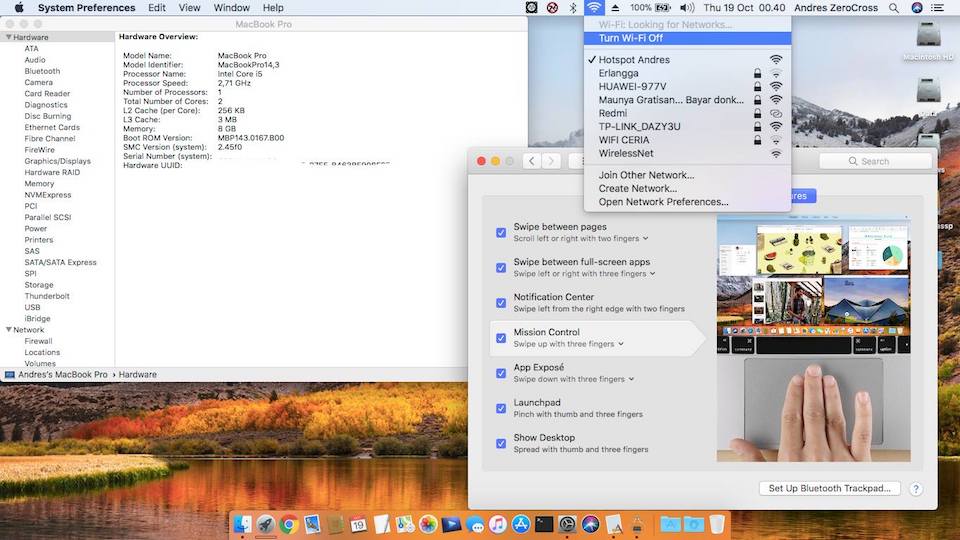Open 'Swipe up with three fingers' dropdown
The width and height of the screenshot is (960, 540).
(568, 344)
